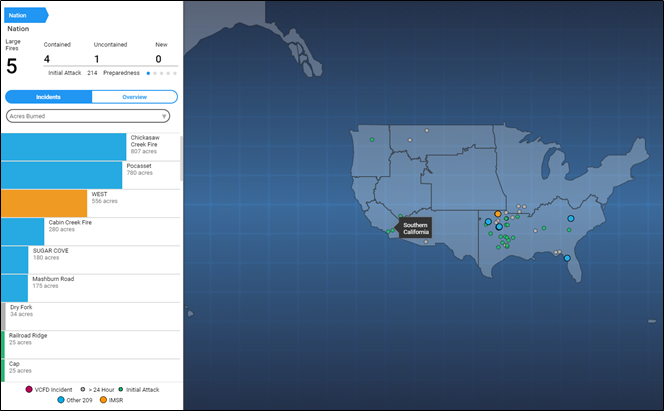Click the Cap 25 acres row
664x411 pixels.
click(91, 371)
